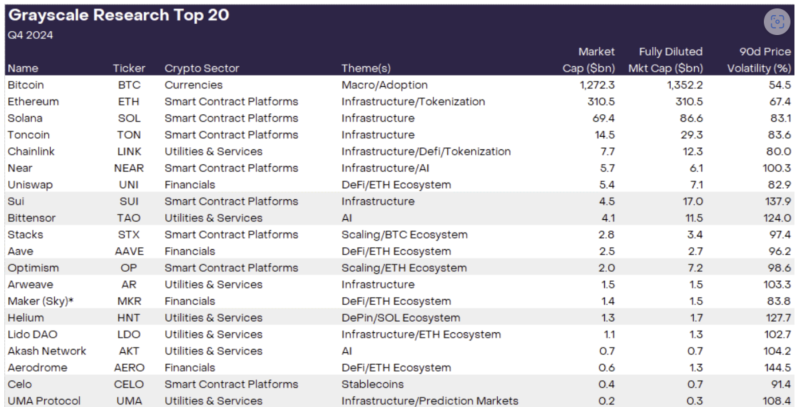Click the Ethereum row name
Screen dimensions: 800x407
coord(33,102)
